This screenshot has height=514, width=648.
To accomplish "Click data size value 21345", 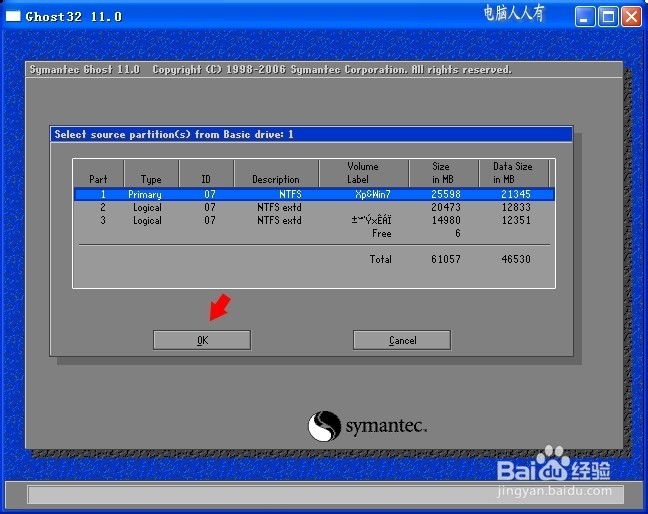I will tap(515, 194).
